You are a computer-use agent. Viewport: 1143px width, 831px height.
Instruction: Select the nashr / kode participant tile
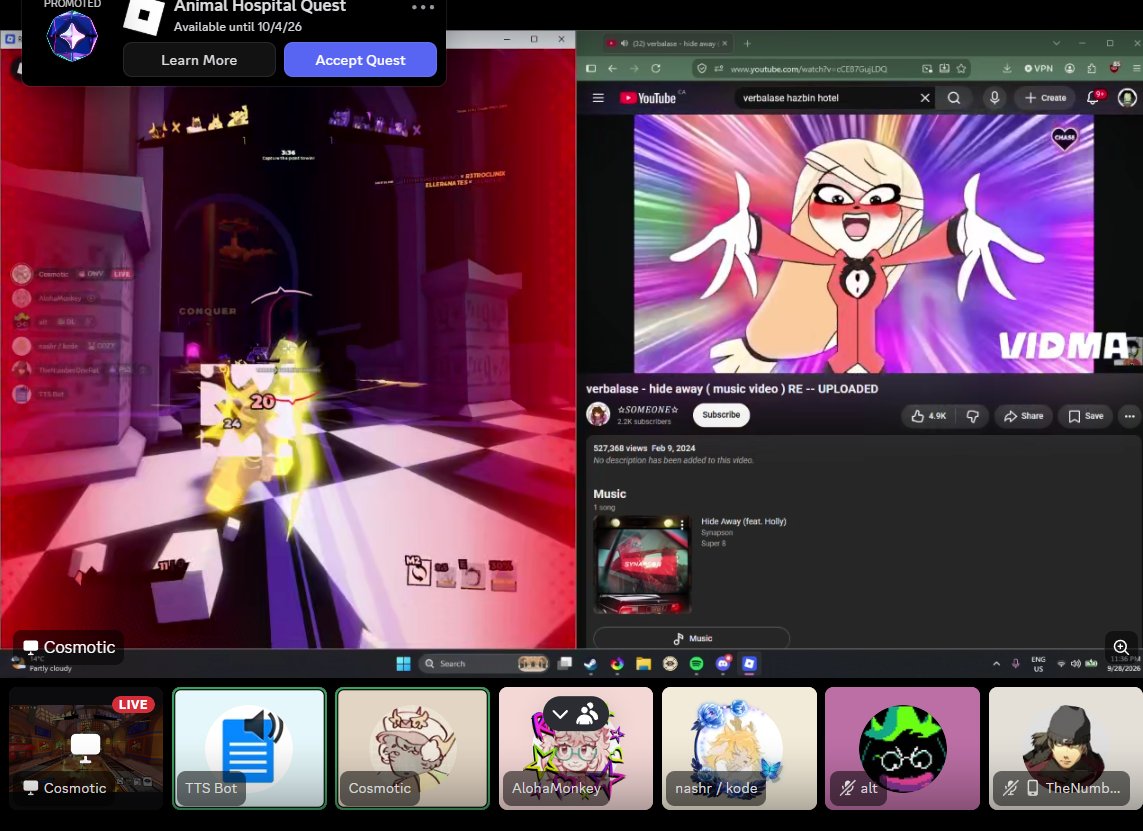[x=739, y=749]
